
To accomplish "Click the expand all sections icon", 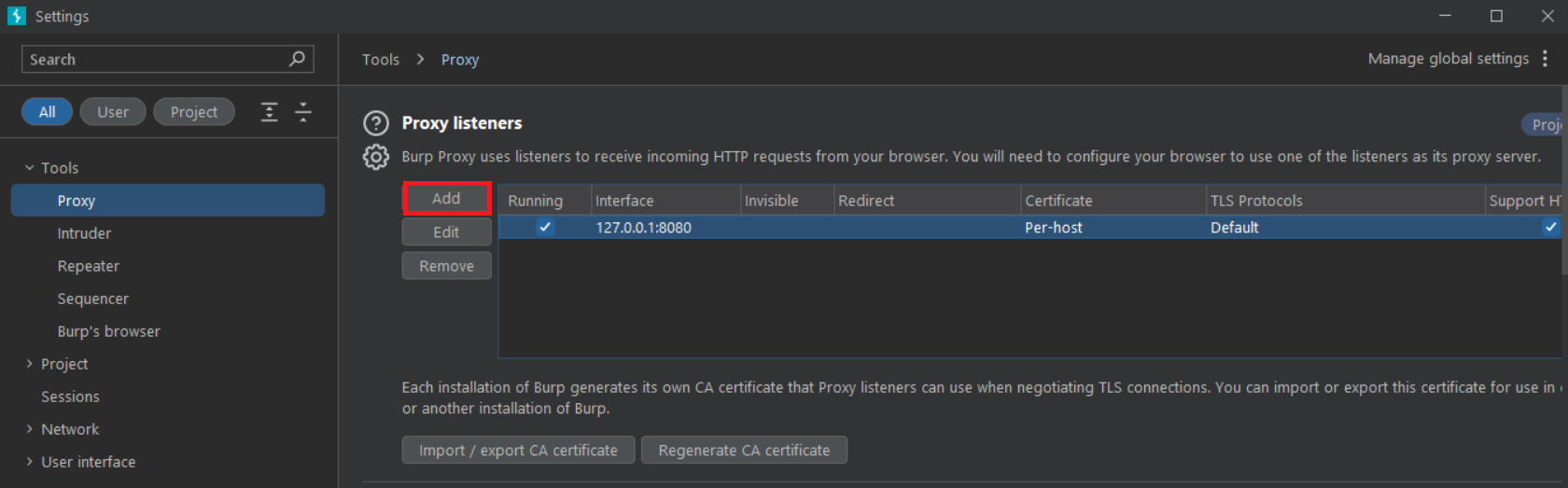I will 269,112.
